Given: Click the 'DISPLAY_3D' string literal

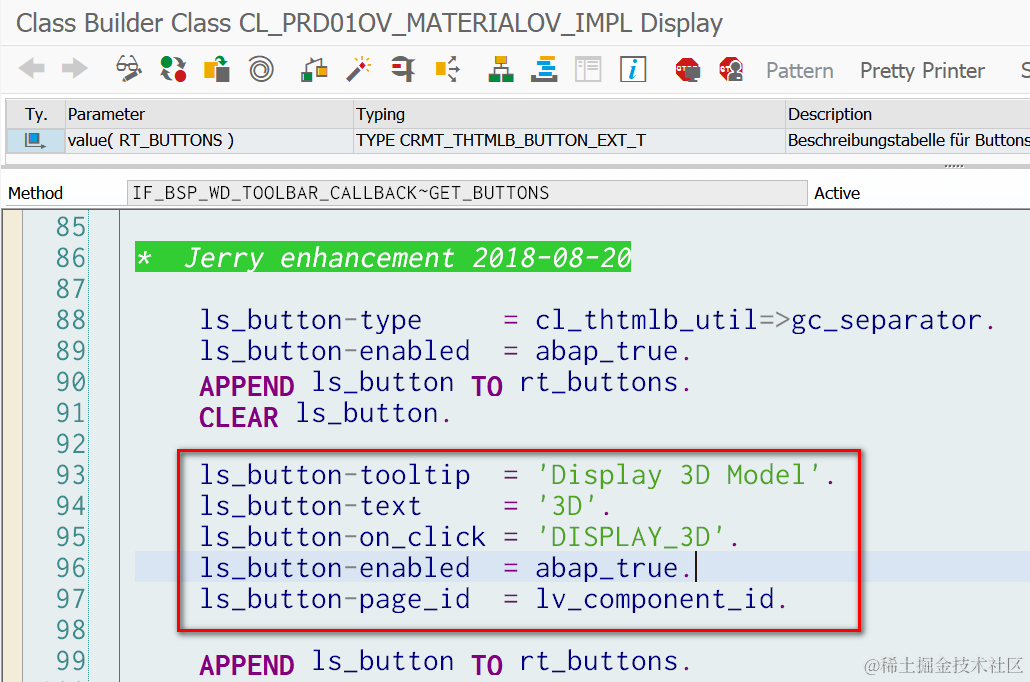Looking at the screenshot, I should 631,537.
